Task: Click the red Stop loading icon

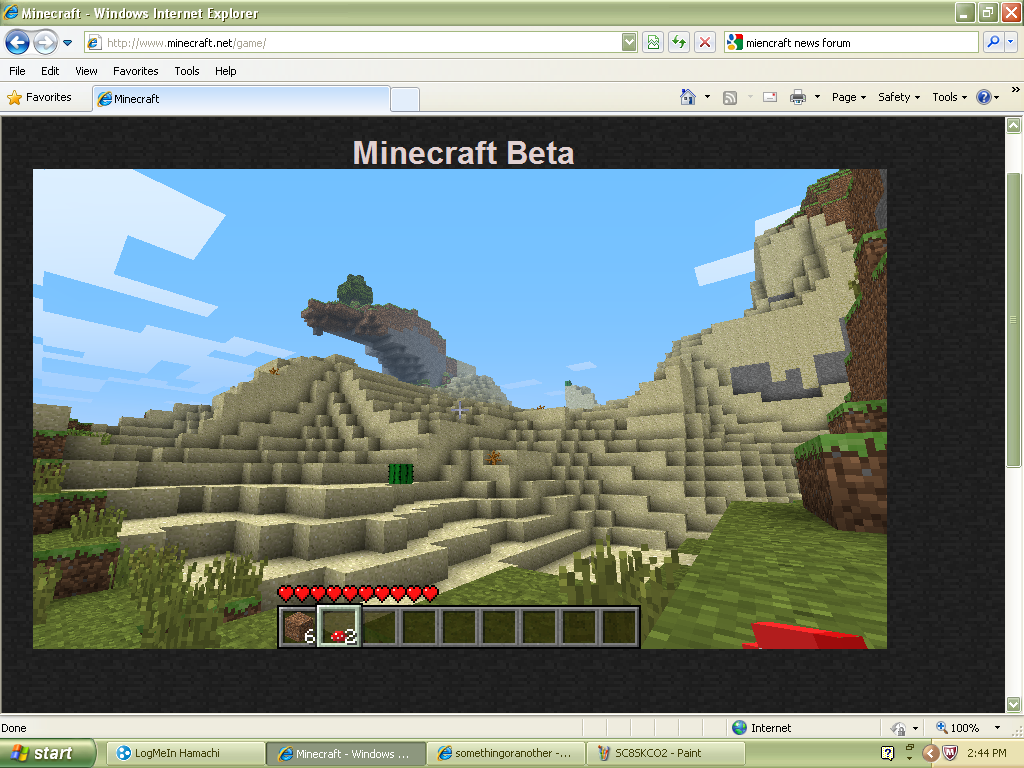Action: (x=705, y=43)
